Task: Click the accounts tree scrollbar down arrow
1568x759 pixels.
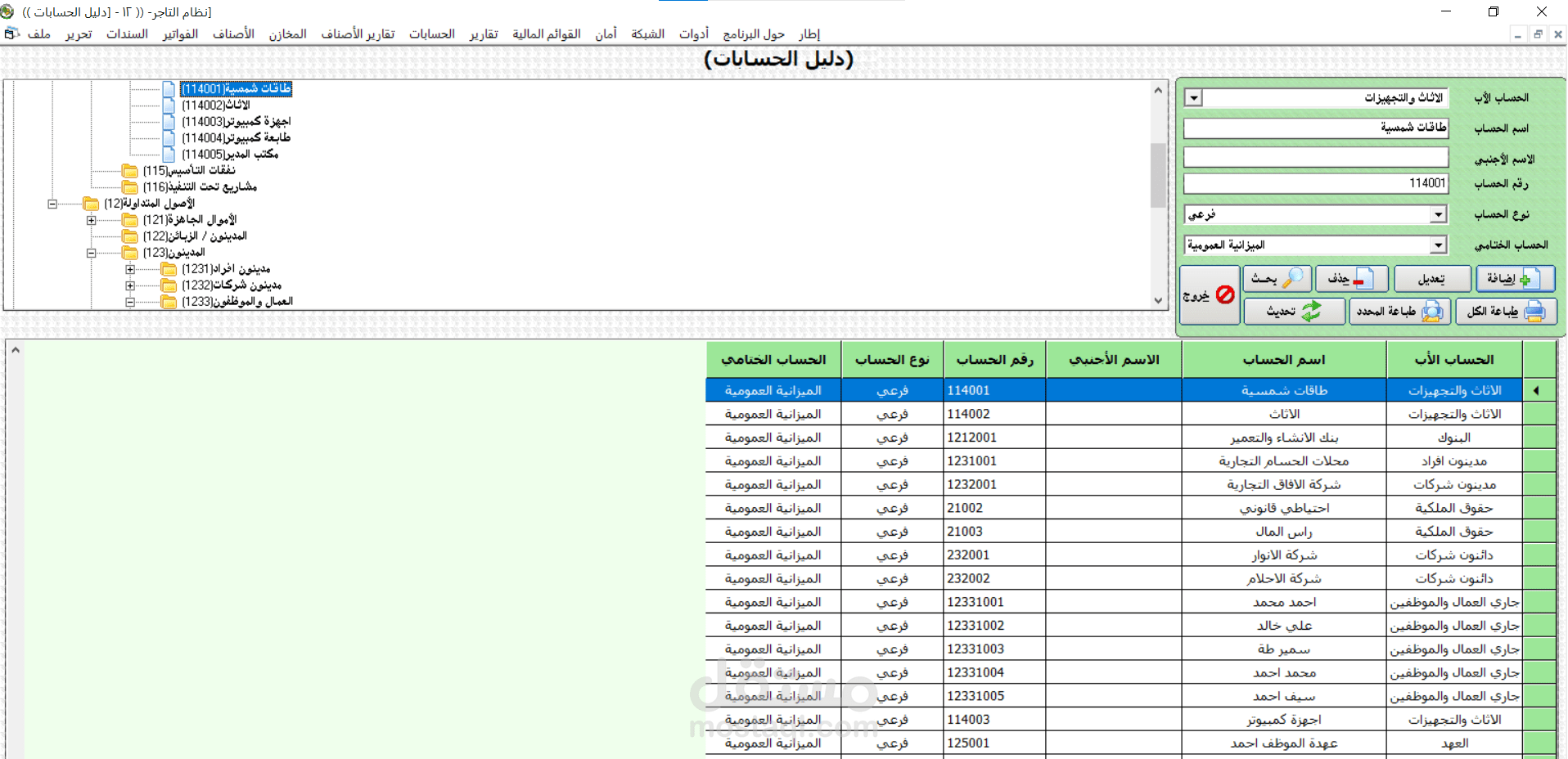Action: (1158, 300)
